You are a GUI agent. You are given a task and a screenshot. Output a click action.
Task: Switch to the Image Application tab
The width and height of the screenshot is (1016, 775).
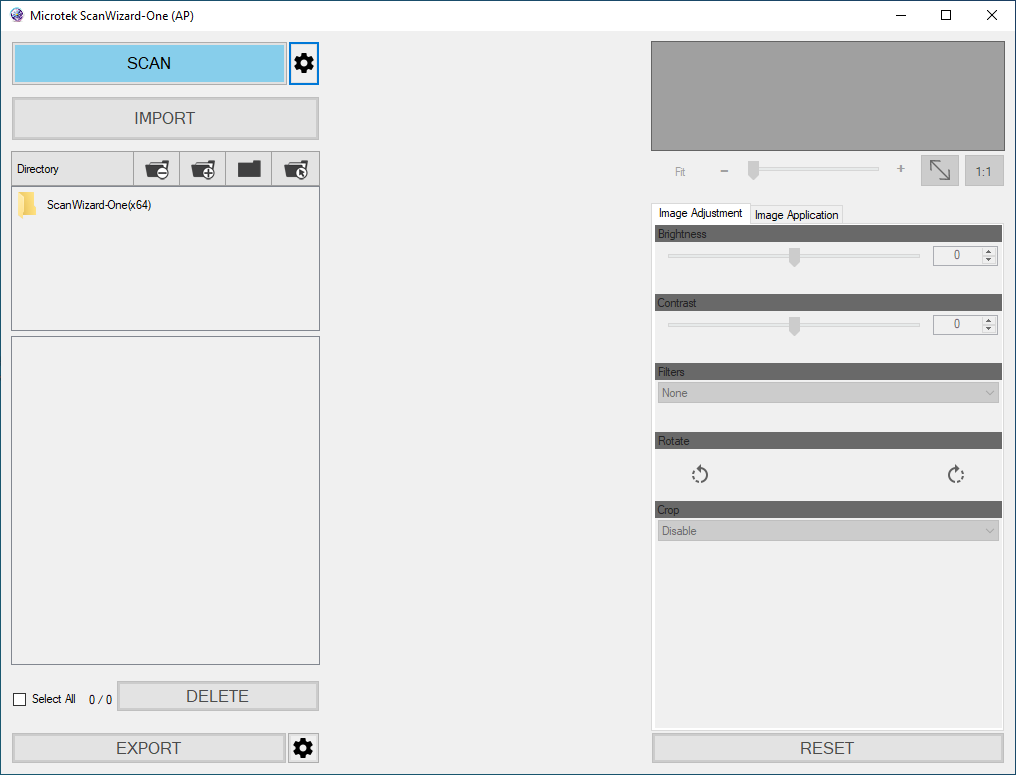click(x=796, y=214)
